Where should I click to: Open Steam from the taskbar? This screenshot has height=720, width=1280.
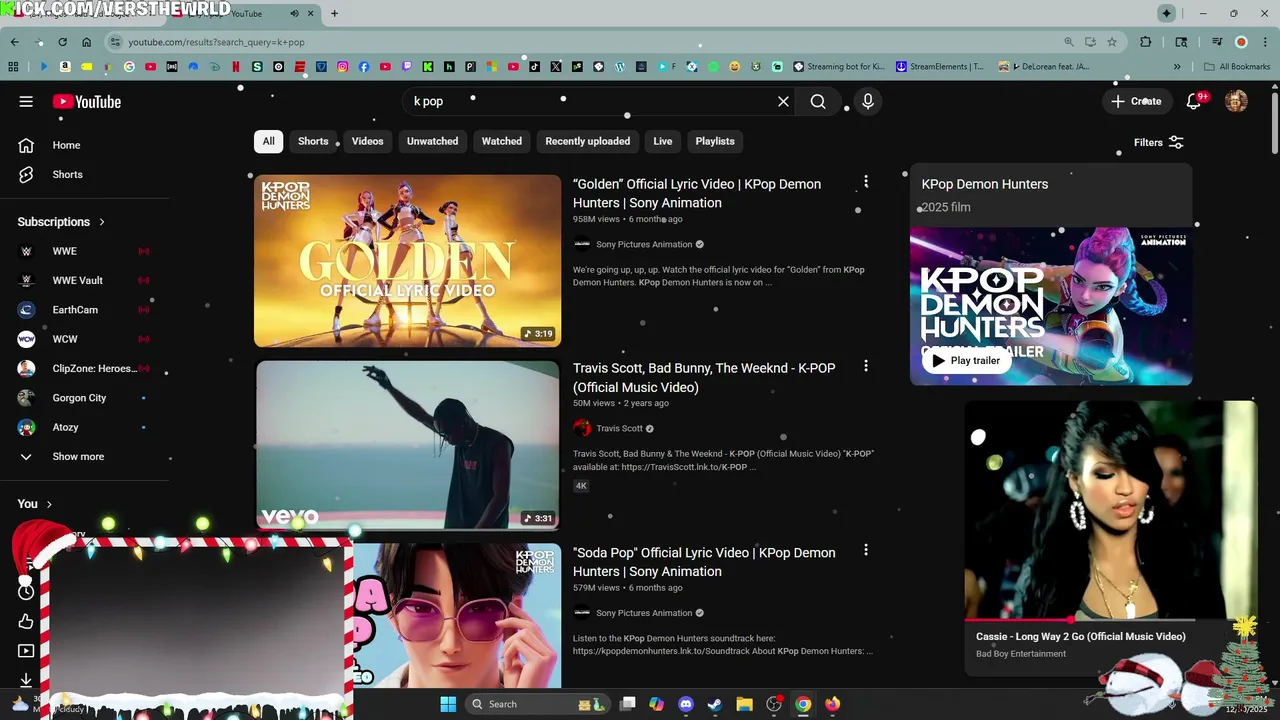pyautogui.click(x=715, y=704)
